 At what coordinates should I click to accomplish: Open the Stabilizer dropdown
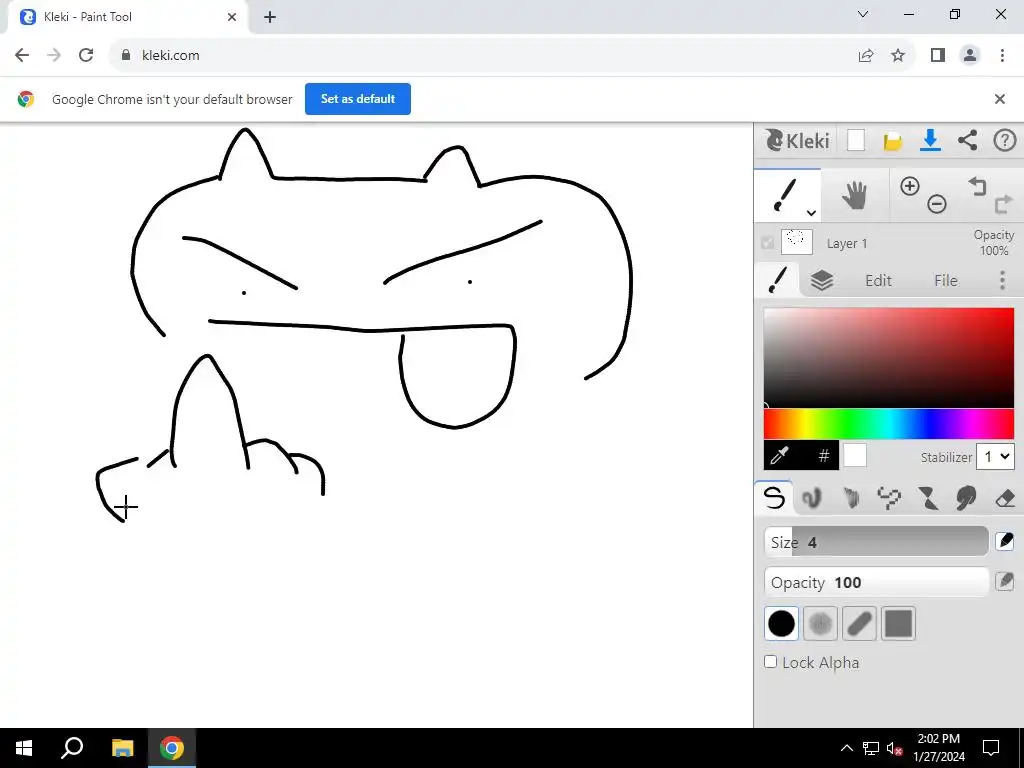click(x=995, y=456)
